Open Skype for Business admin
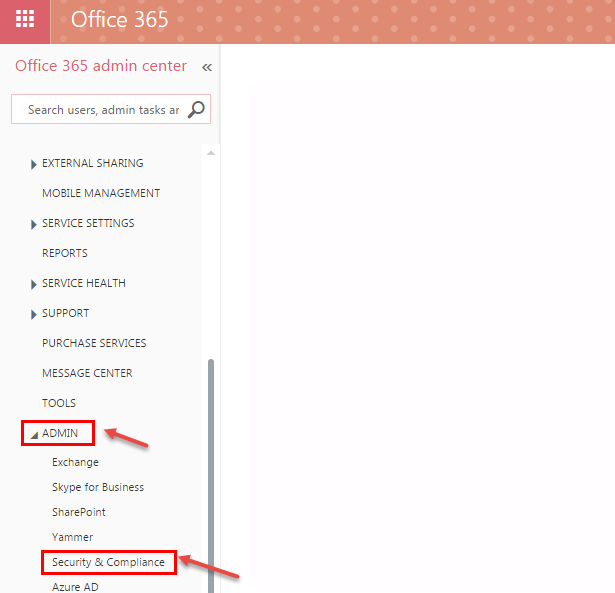 (98, 487)
